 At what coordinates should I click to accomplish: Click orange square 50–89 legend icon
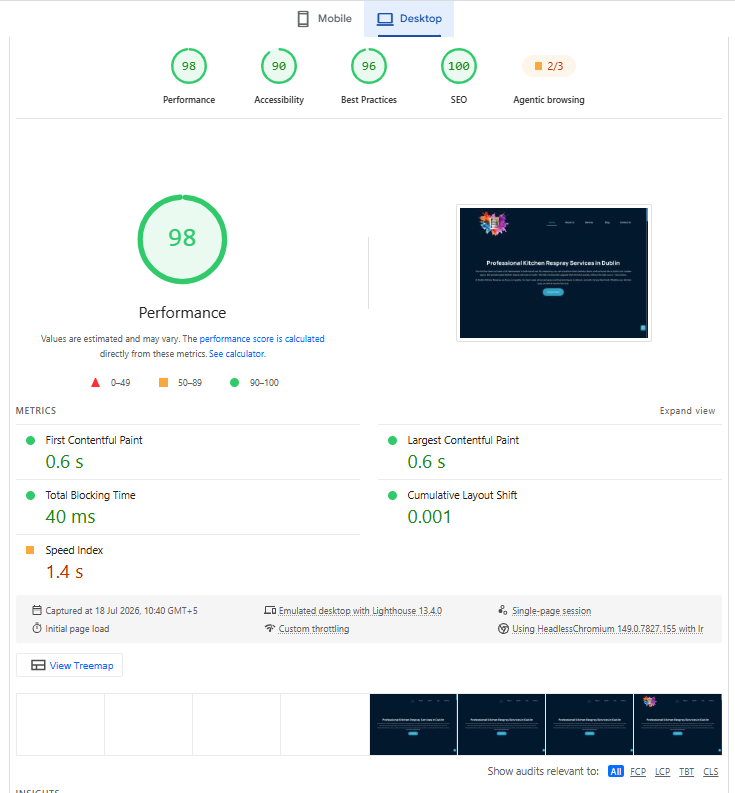coord(163,383)
